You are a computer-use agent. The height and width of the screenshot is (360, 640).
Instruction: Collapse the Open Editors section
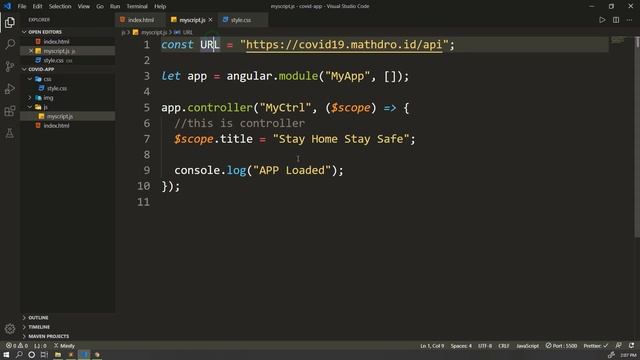point(24,32)
